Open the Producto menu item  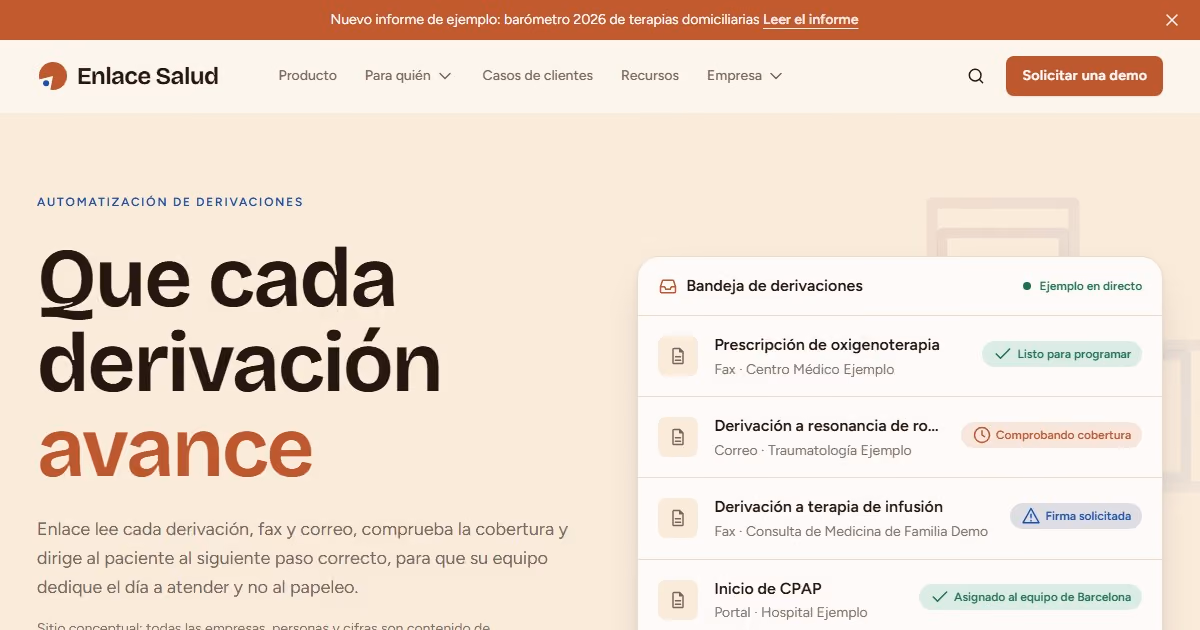point(308,76)
